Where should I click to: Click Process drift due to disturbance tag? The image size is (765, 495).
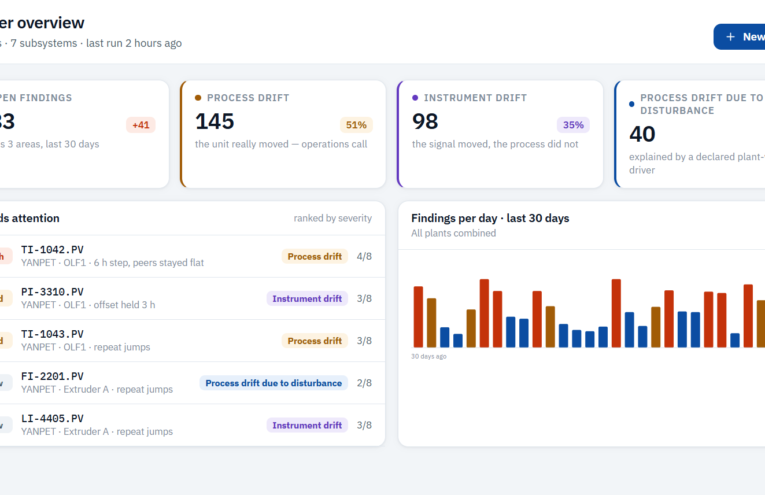(274, 383)
